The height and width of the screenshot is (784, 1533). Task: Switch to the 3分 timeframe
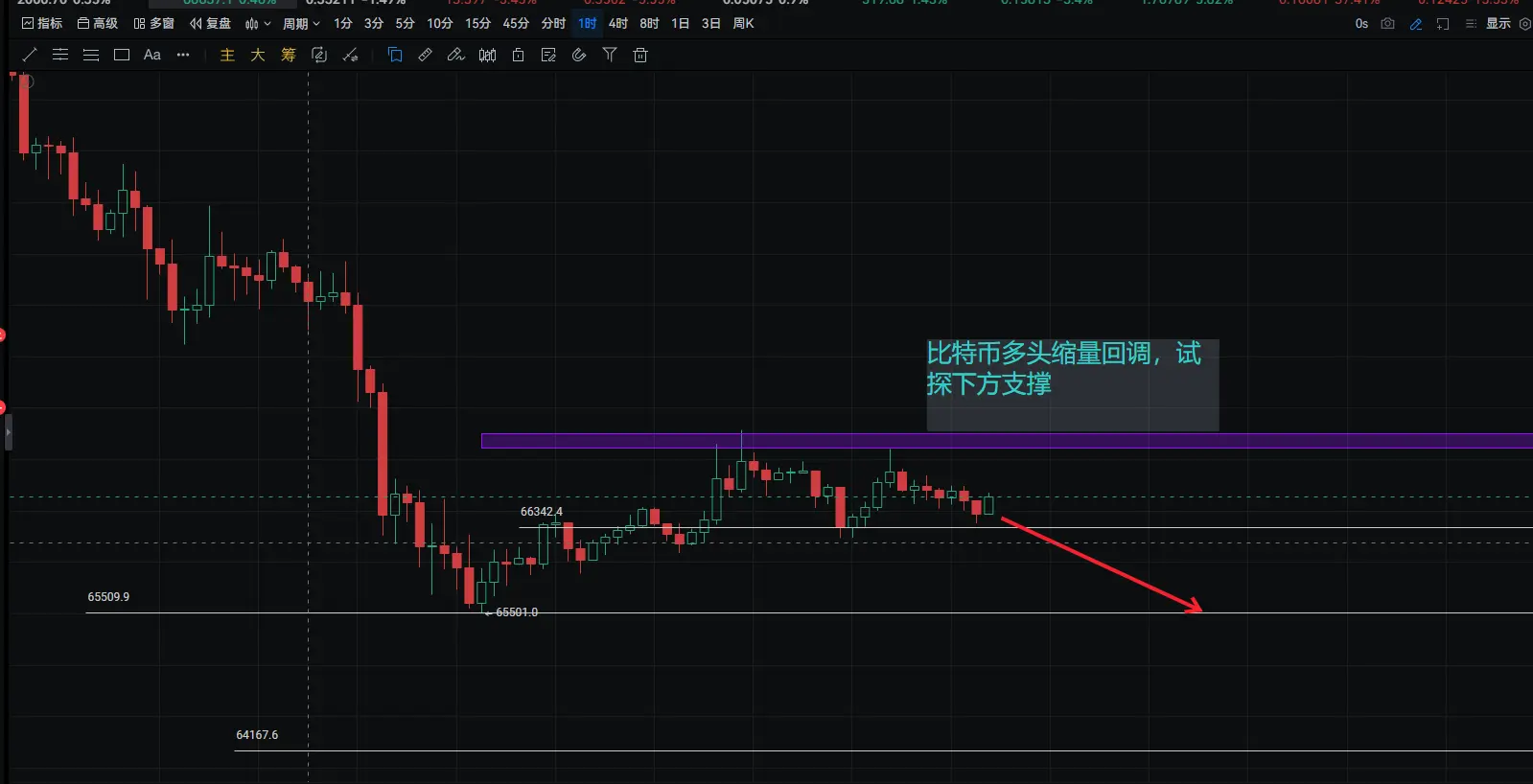[374, 23]
